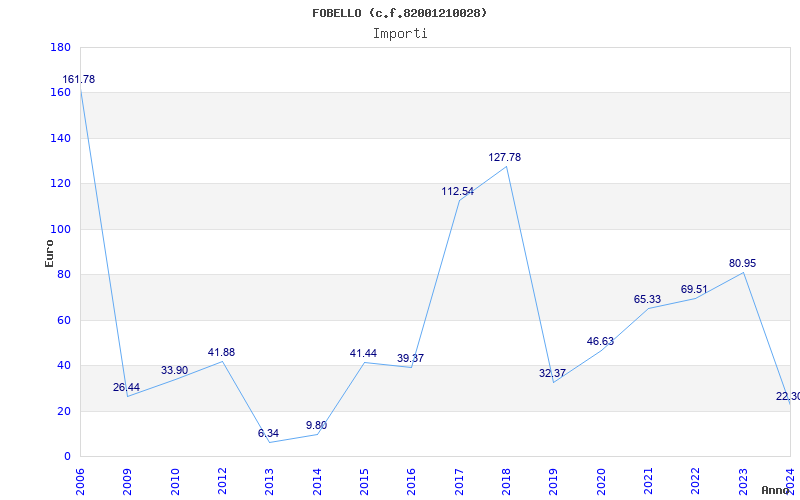Click the 120 y-axis tick label
The image size is (800, 500).
[x=61, y=184]
